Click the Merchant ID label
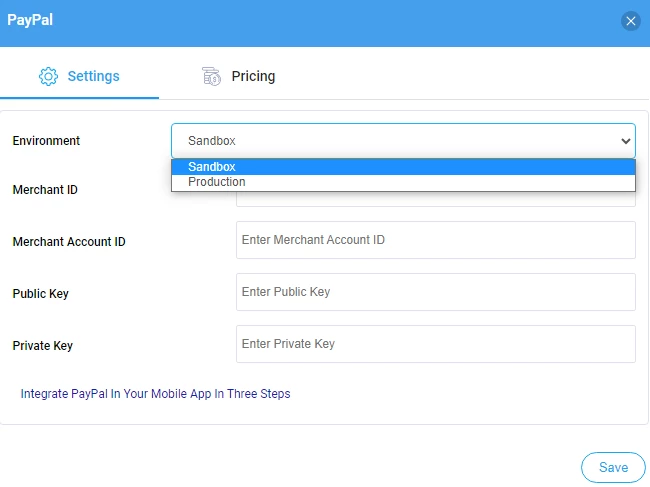This screenshot has width=650, height=487. 45,190
